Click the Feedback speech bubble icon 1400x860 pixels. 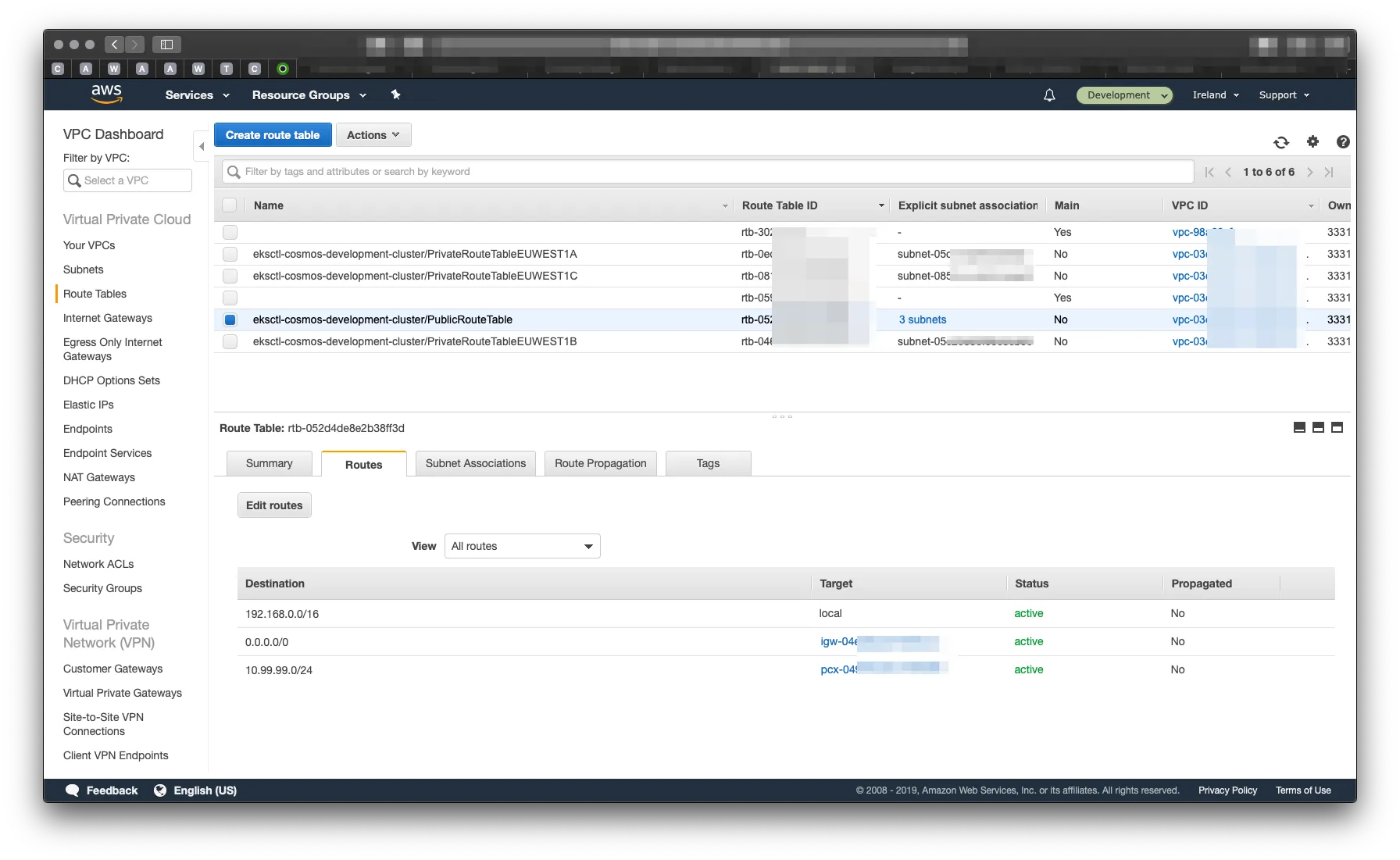click(73, 790)
